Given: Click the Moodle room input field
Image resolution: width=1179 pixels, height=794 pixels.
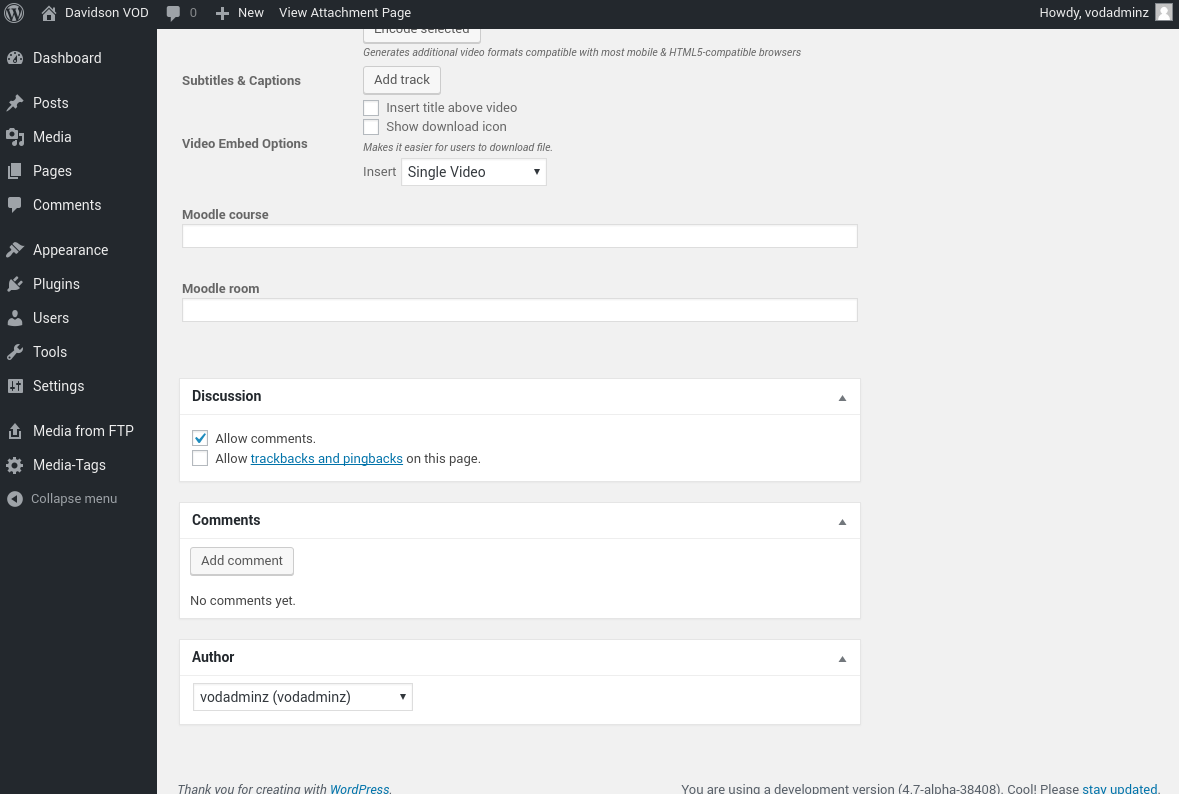Looking at the screenshot, I should pyautogui.click(x=520, y=310).
